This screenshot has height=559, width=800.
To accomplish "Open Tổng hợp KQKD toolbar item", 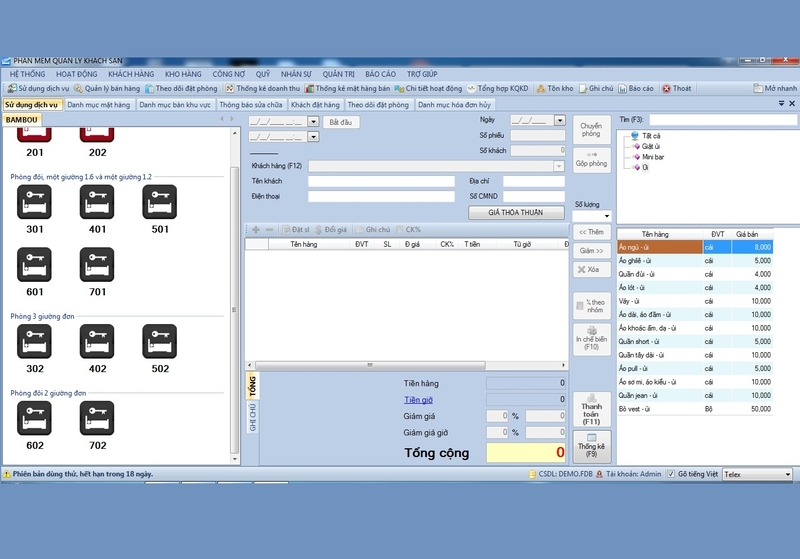I will [x=498, y=88].
